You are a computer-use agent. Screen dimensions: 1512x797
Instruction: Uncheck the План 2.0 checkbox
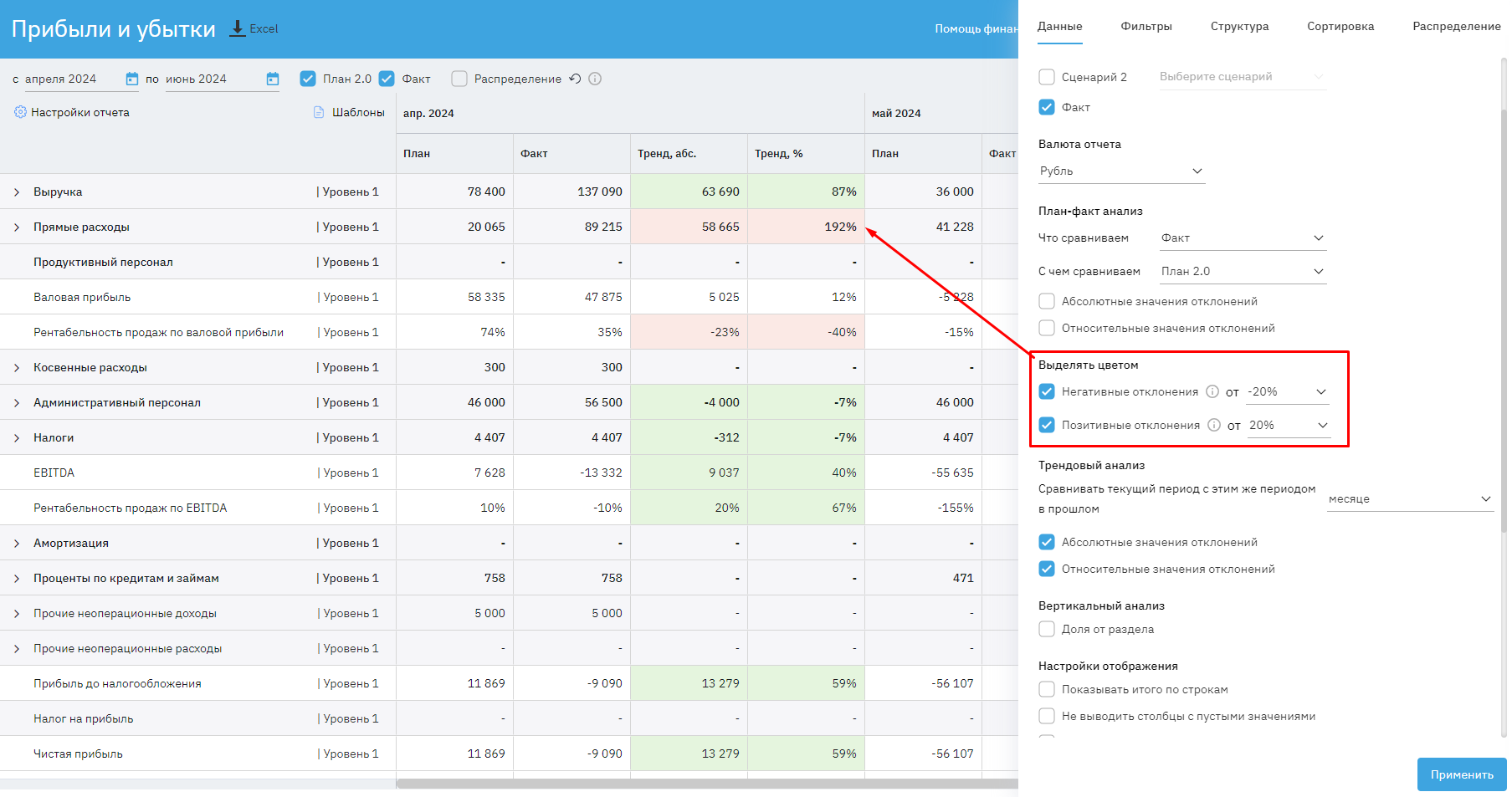(x=308, y=79)
